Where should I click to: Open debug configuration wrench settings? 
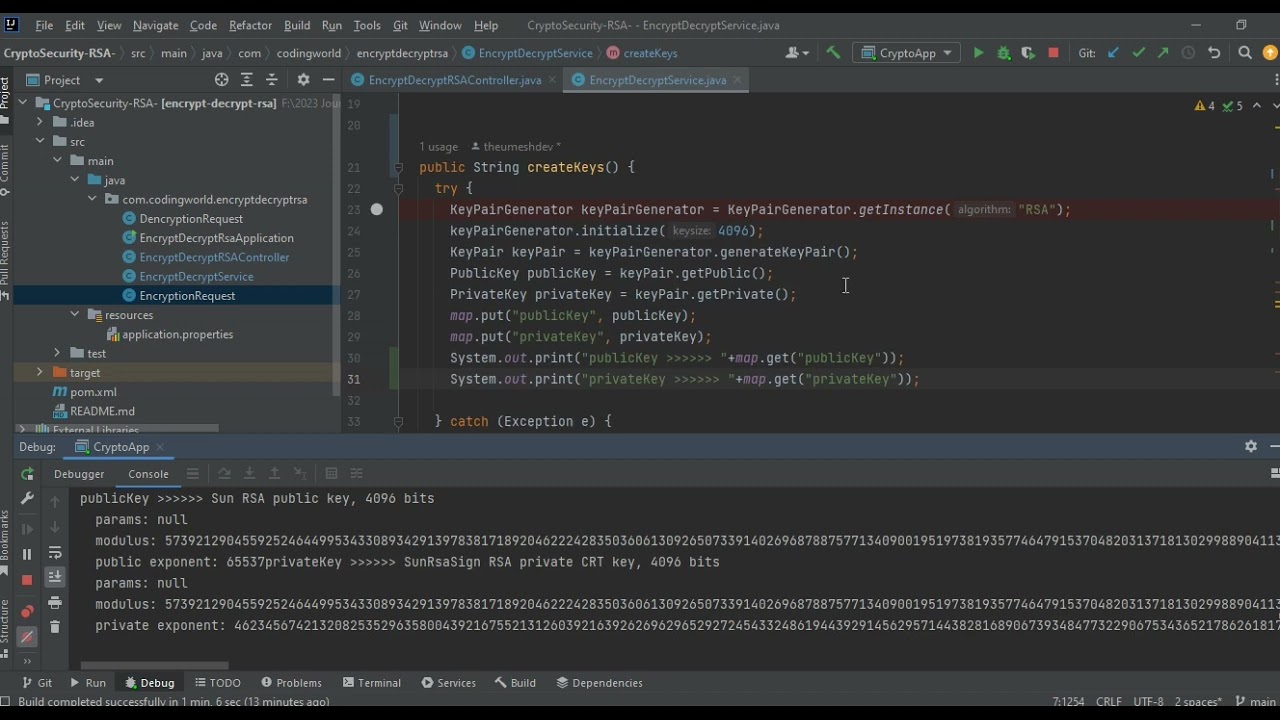pyautogui.click(x=27, y=498)
